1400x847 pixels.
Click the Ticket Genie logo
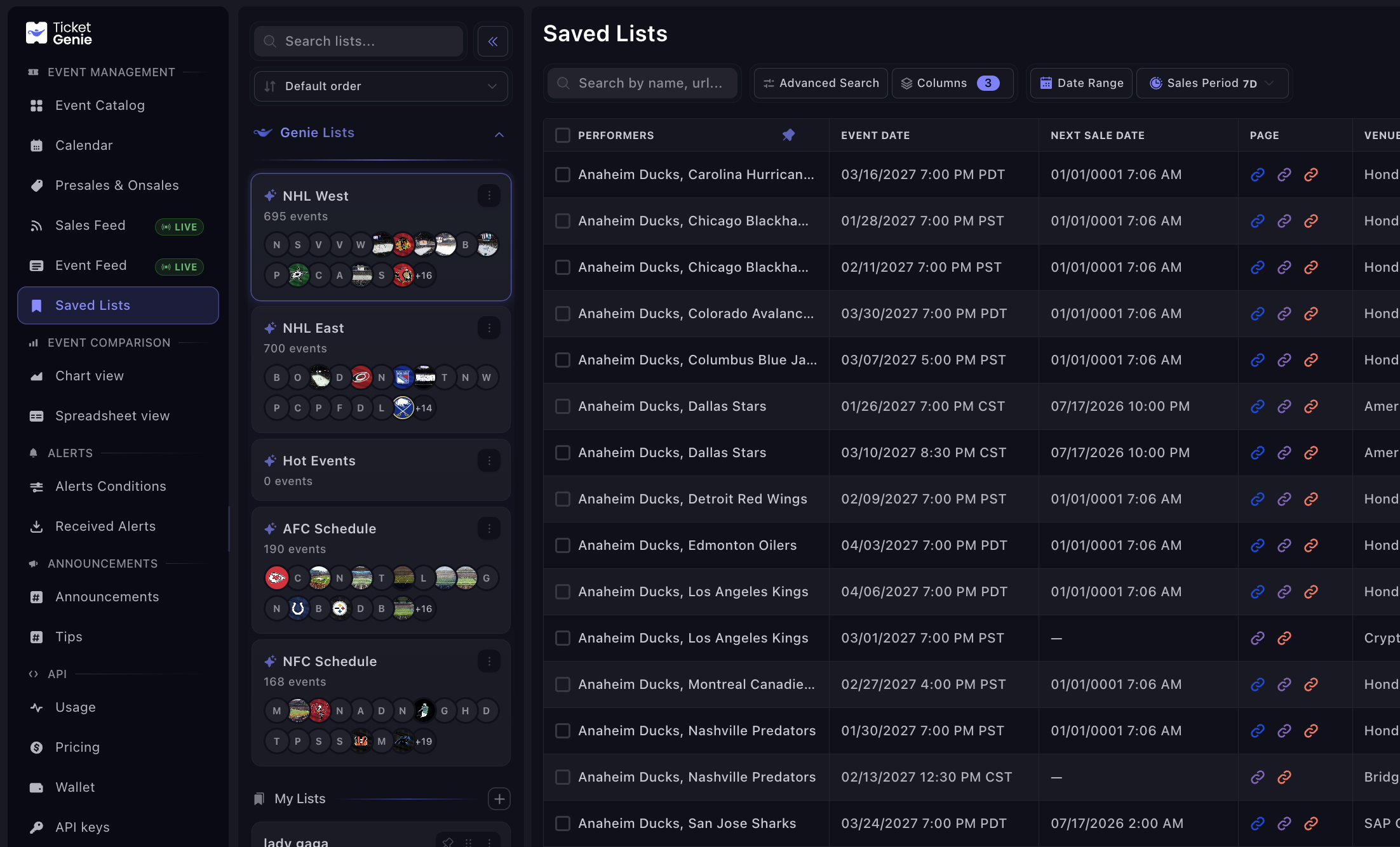(59, 33)
